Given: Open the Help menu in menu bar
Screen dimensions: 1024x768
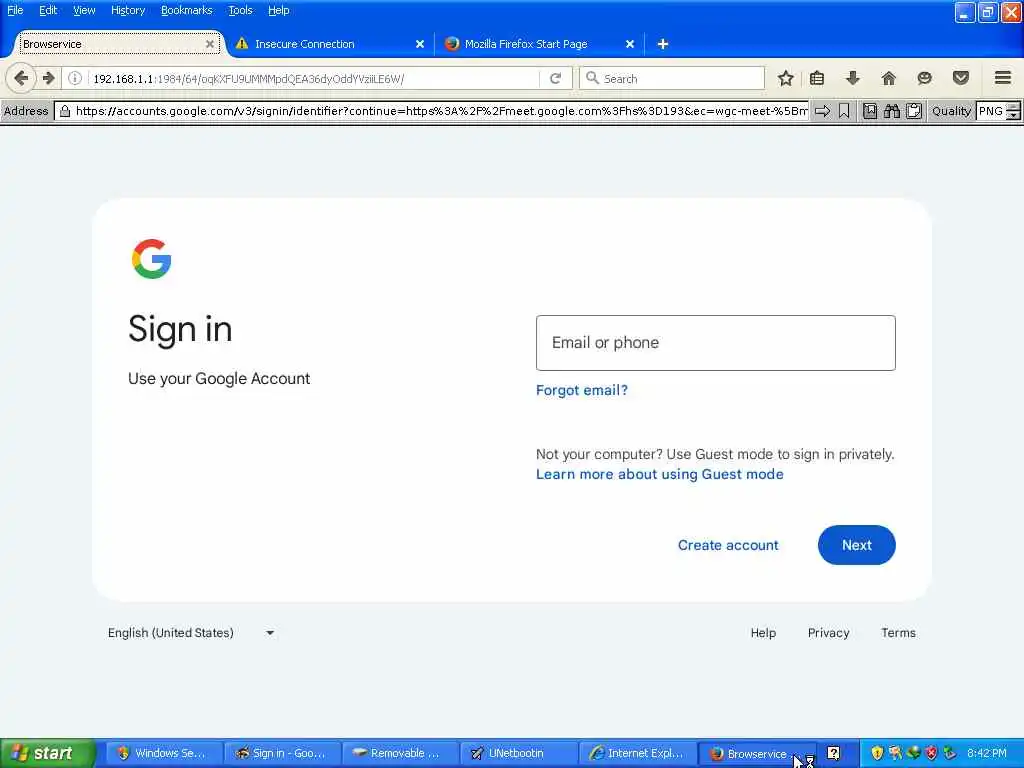Looking at the screenshot, I should (x=278, y=10).
